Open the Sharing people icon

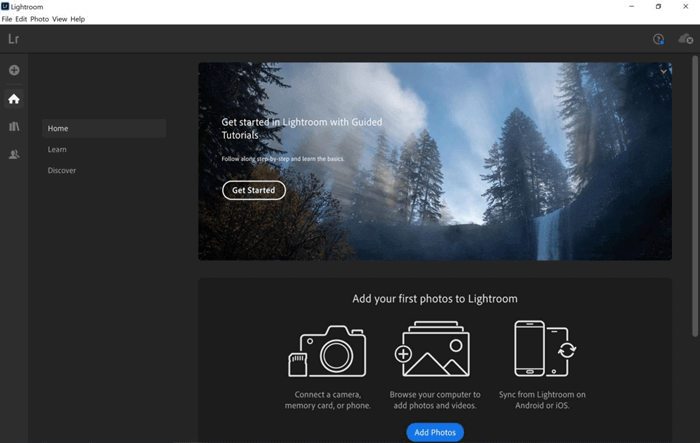click(14, 155)
